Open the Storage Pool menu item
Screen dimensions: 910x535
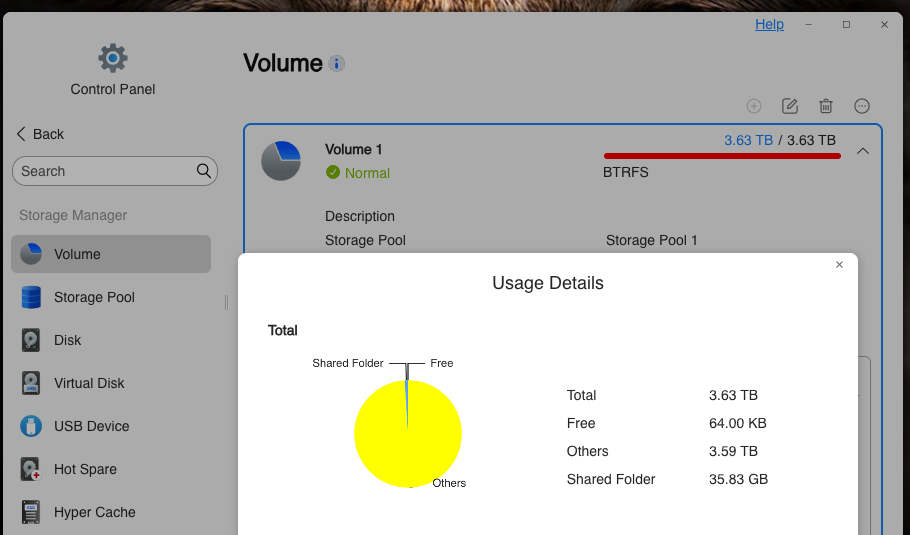tap(111, 297)
